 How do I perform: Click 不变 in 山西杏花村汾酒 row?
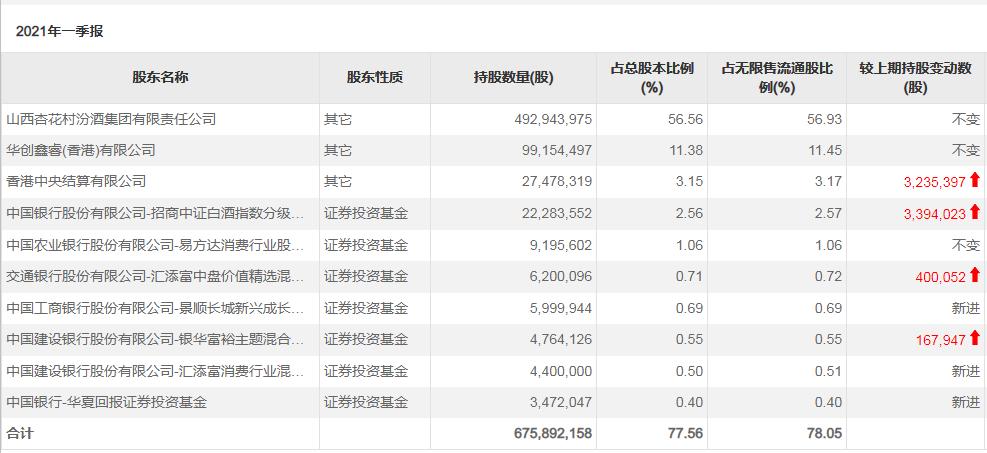click(x=966, y=119)
